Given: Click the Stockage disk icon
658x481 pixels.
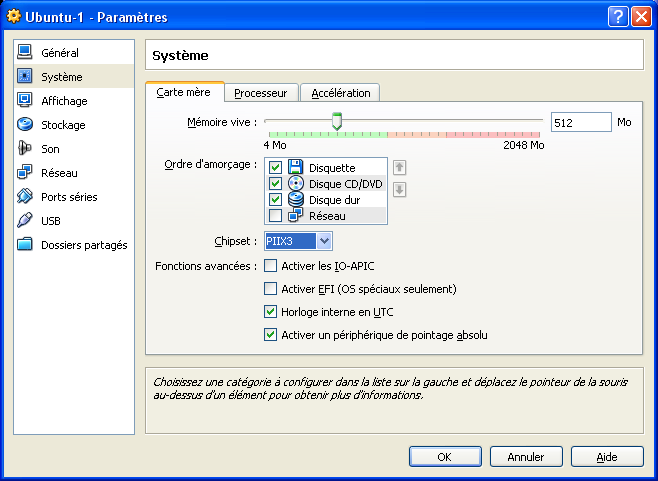Looking at the screenshot, I should tap(25, 124).
